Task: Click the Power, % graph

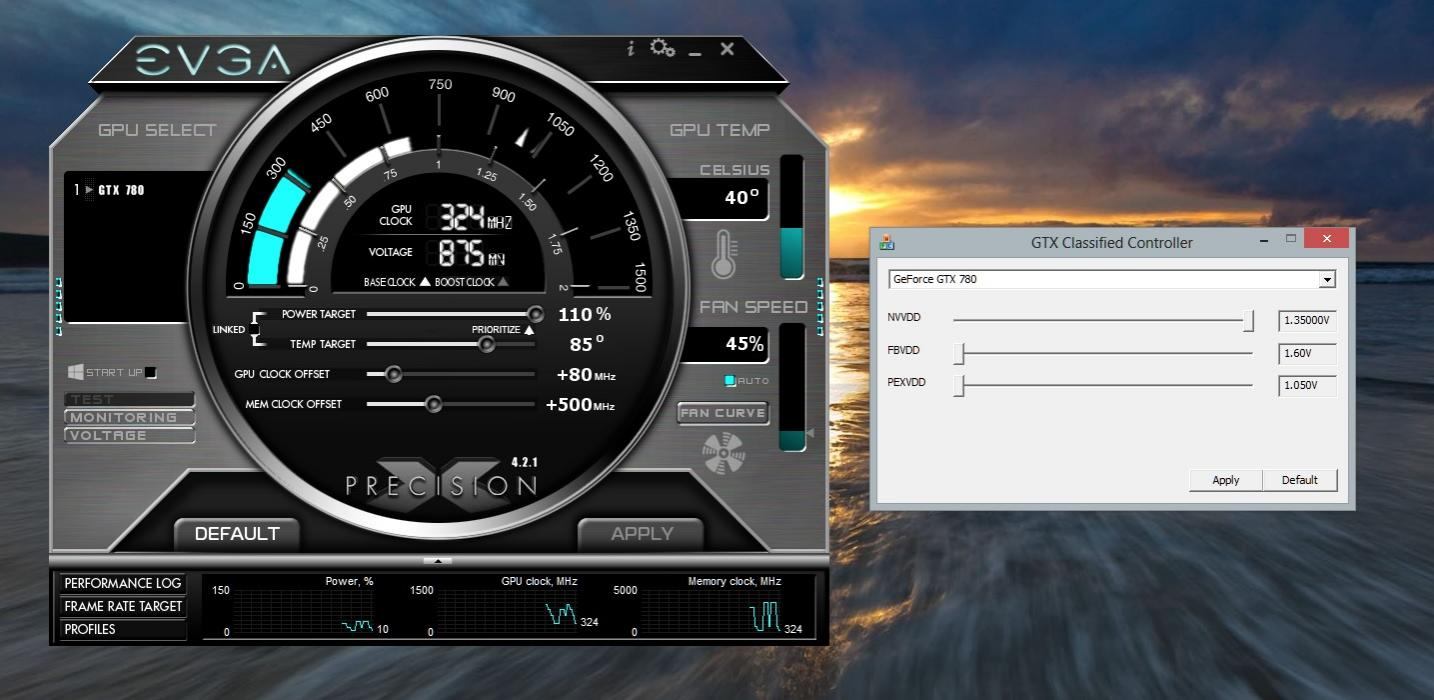Action: pyautogui.click(x=304, y=612)
